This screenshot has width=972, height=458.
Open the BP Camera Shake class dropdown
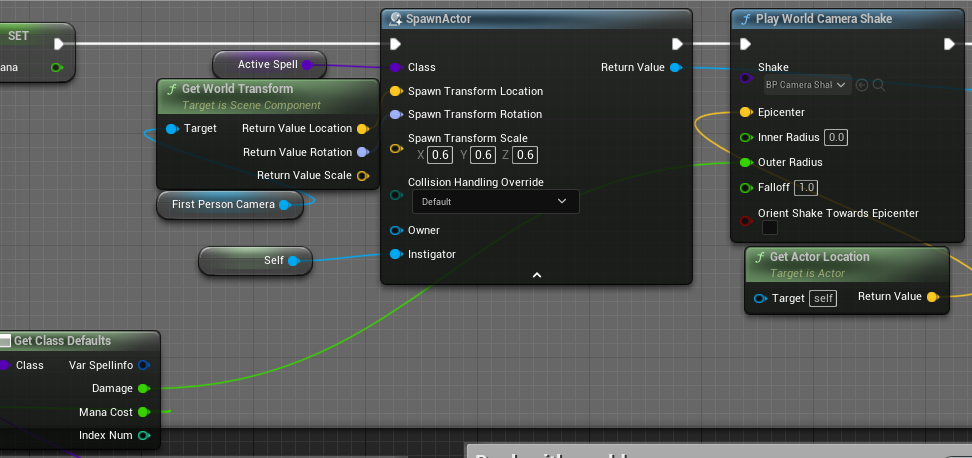pos(807,86)
